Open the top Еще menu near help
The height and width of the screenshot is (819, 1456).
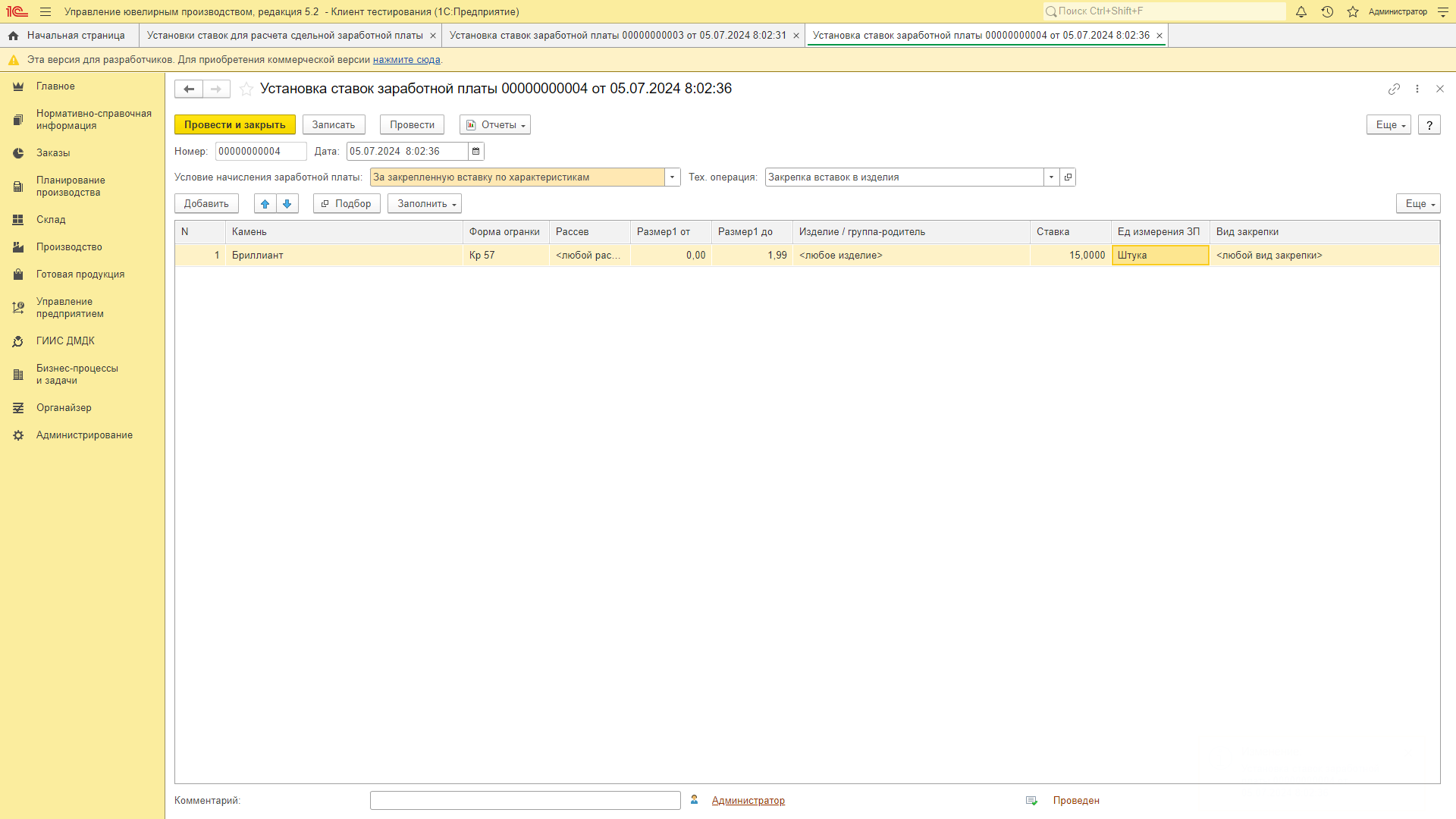pyautogui.click(x=1389, y=125)
